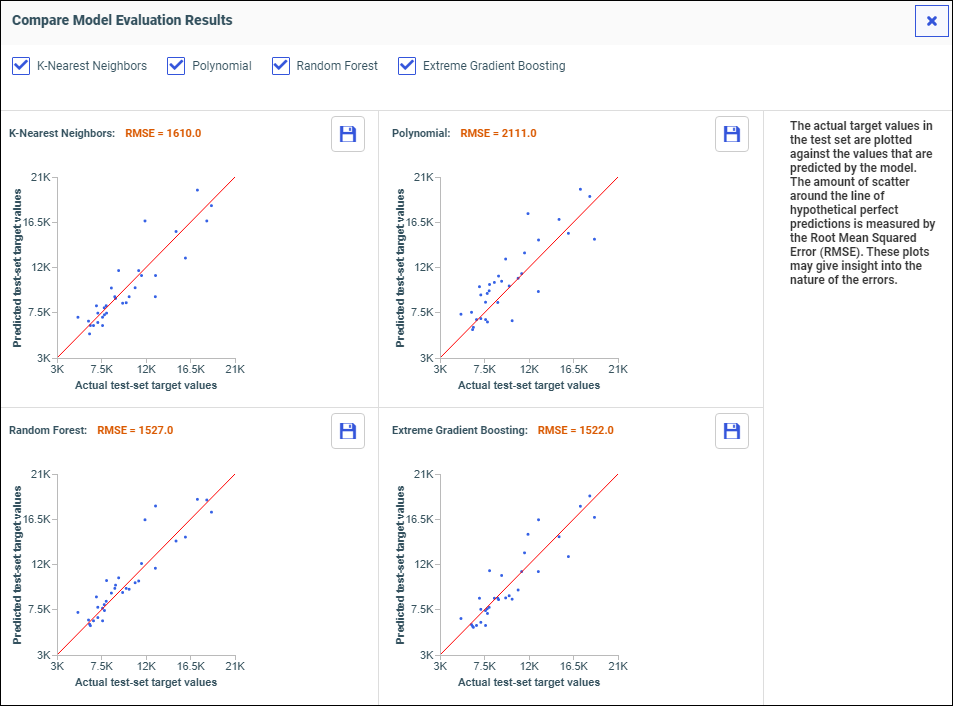This screenshot has width=953, height=706.
Task: Save the Random Forest plot
Action: (348, 431)
